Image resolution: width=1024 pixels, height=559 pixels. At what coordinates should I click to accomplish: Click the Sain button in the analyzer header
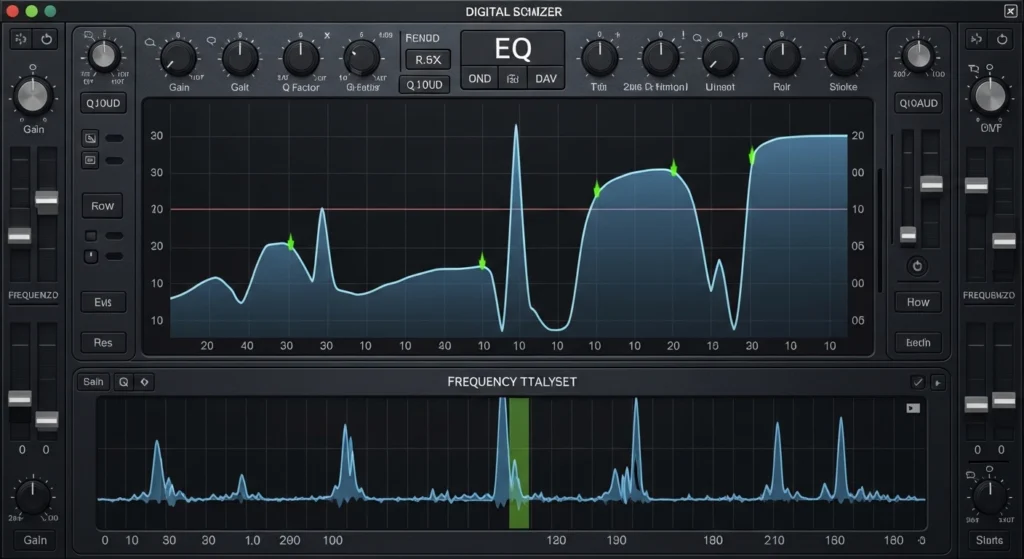point(93,382)
